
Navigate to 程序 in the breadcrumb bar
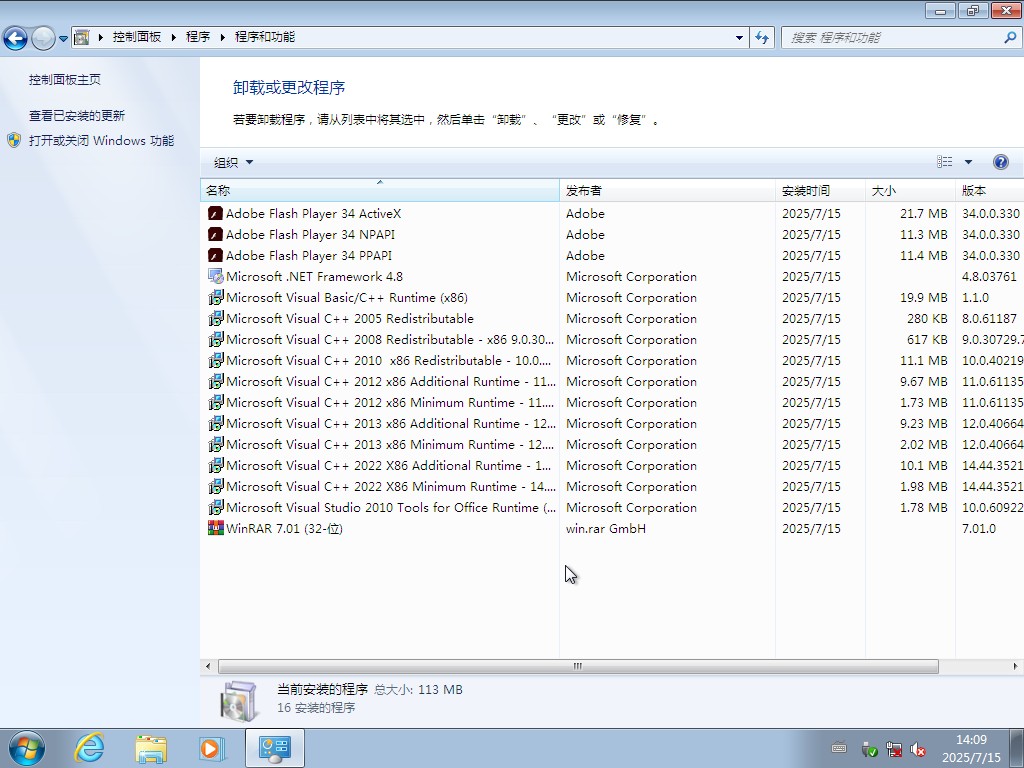tap(198, 37)
